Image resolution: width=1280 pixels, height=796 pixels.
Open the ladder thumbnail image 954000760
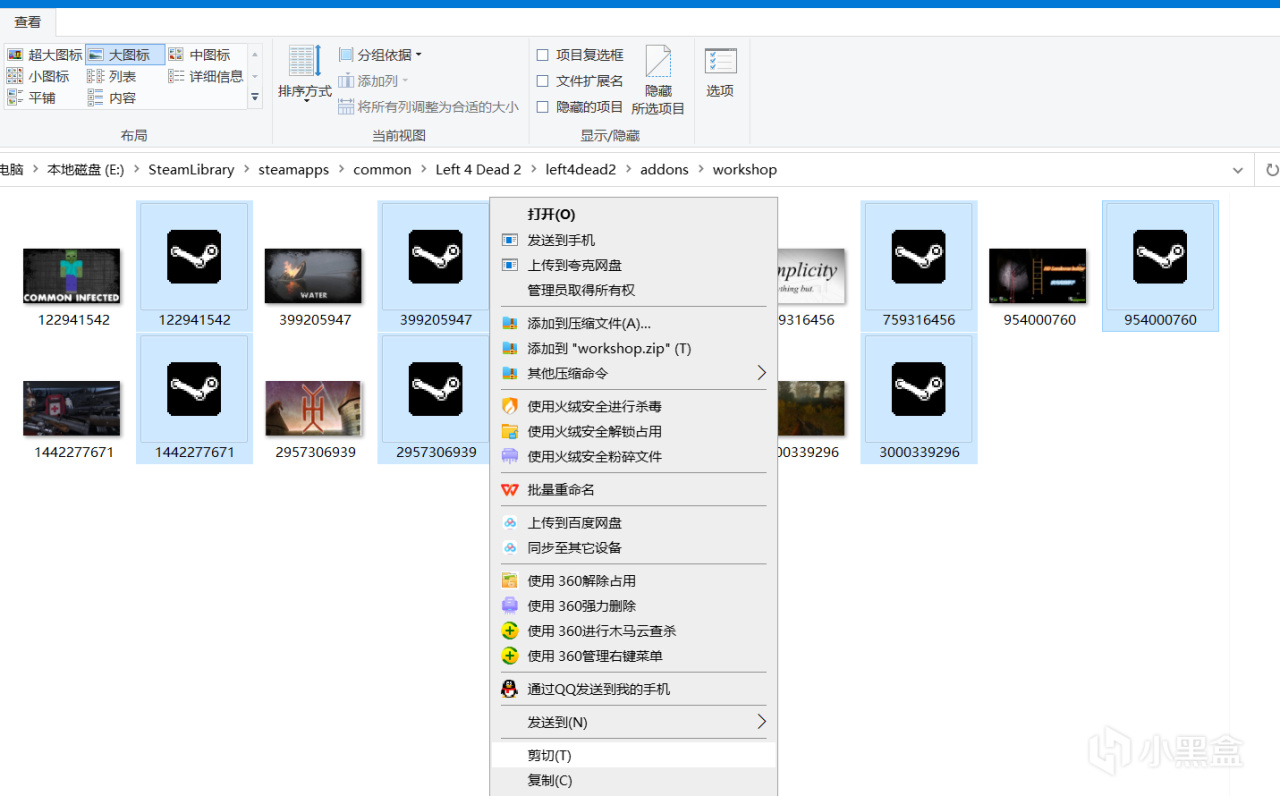coord(1038,276)
